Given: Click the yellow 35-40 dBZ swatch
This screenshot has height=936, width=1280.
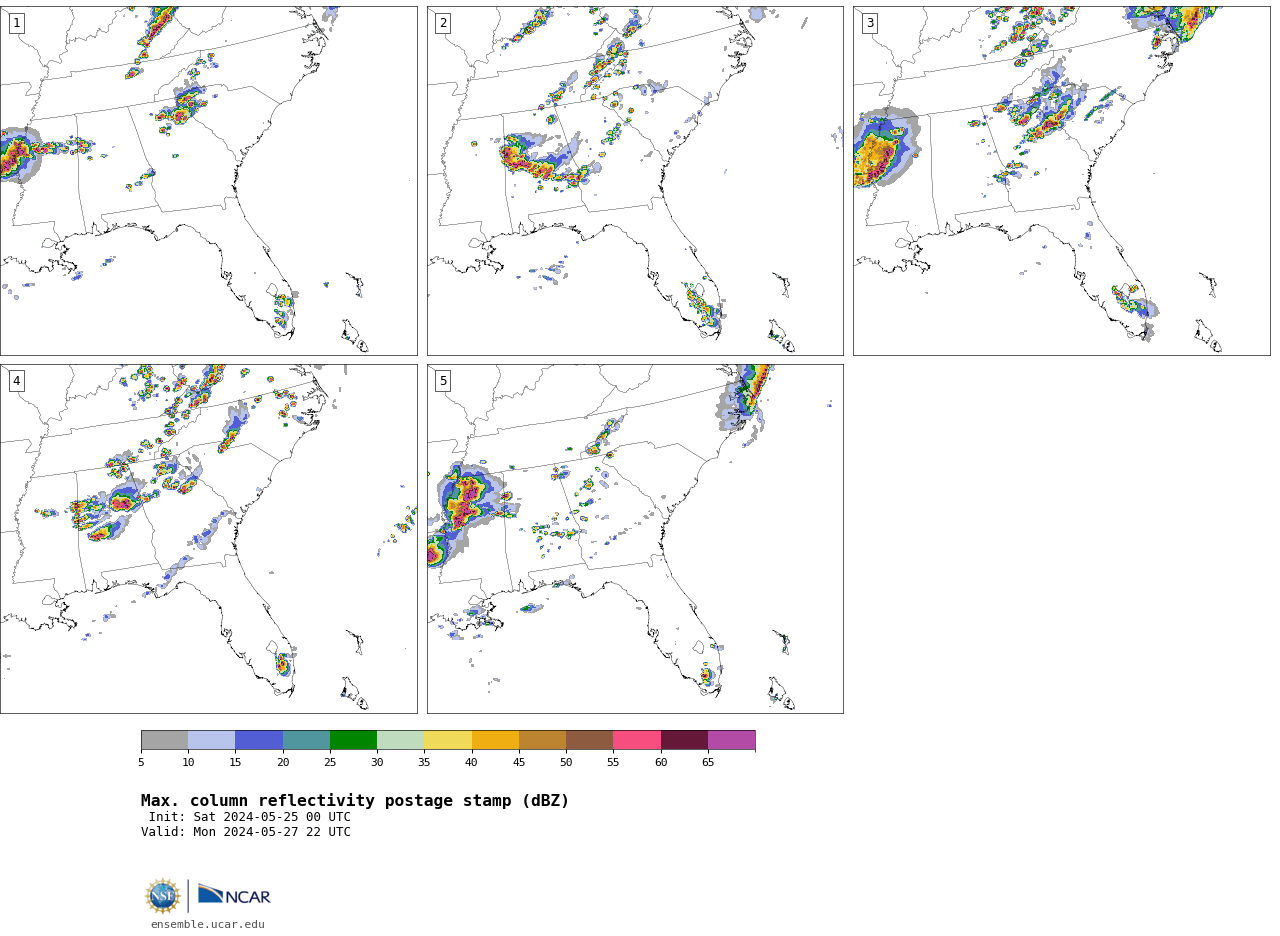Looking at the screenshot, I should [448, 740].
